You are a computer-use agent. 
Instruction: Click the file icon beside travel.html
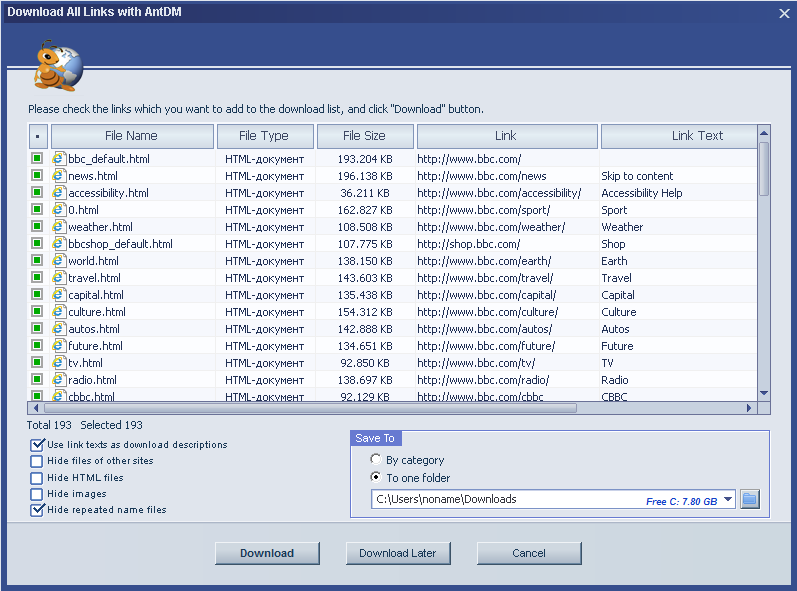[59, 277]
